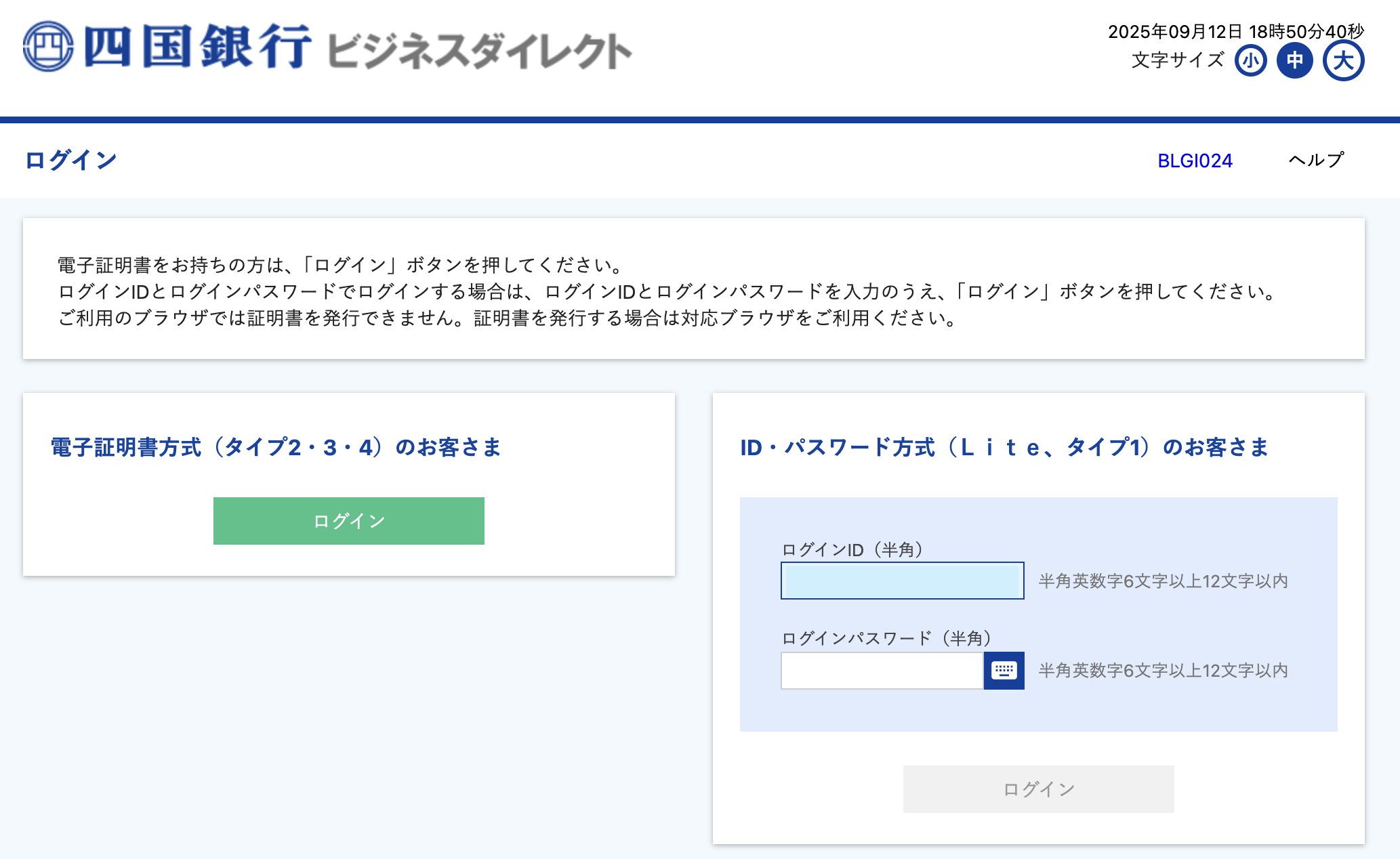This screenshot has height=859, width=1400.
Task: Click the notice ご利用のブラウザでは証明書を発行できません
Action: coord(508,318)
